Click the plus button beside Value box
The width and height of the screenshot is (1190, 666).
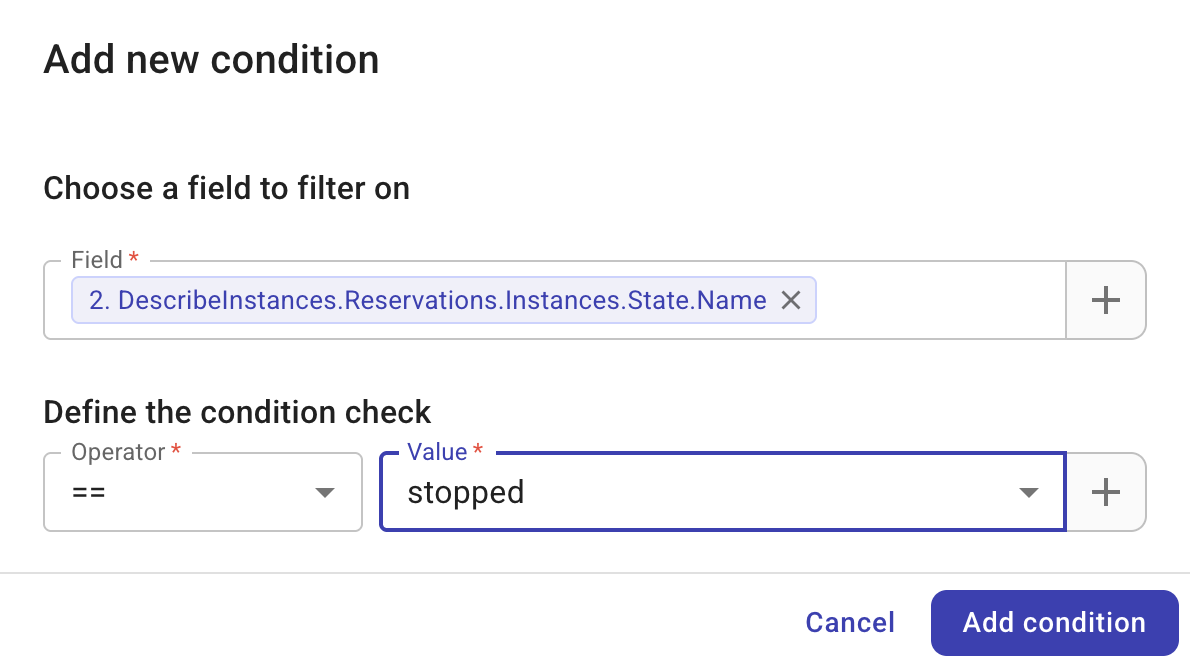tap(1105, 492)
